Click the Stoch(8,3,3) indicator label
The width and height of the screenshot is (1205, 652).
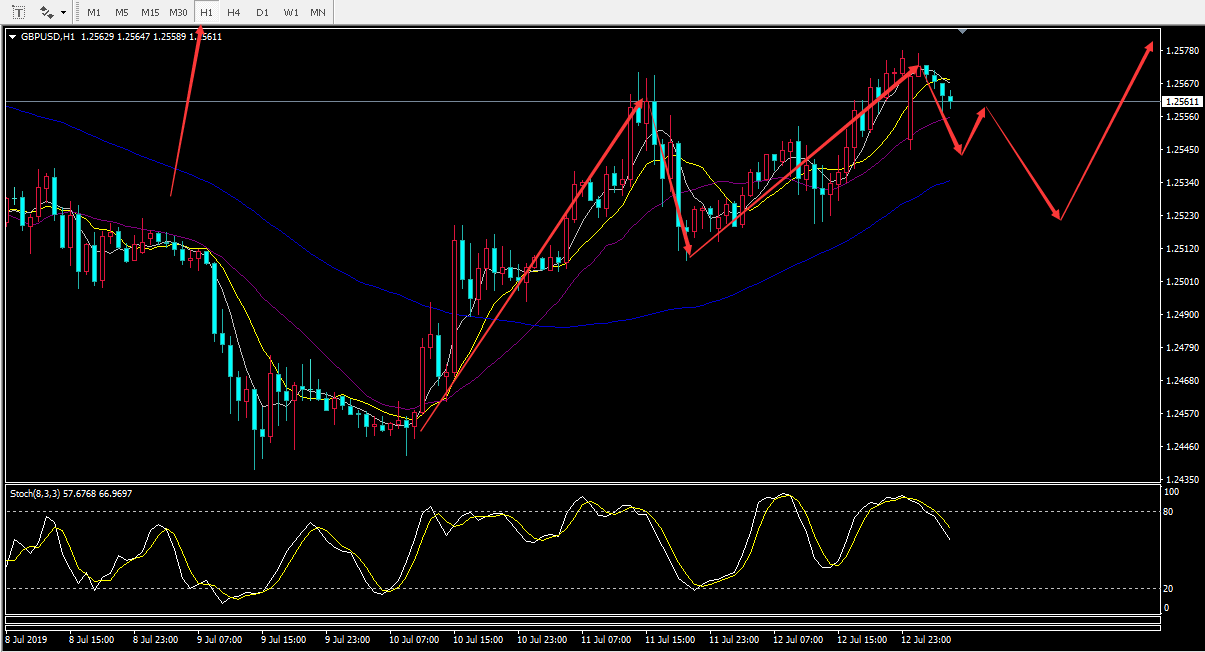(x=70, y=493)
